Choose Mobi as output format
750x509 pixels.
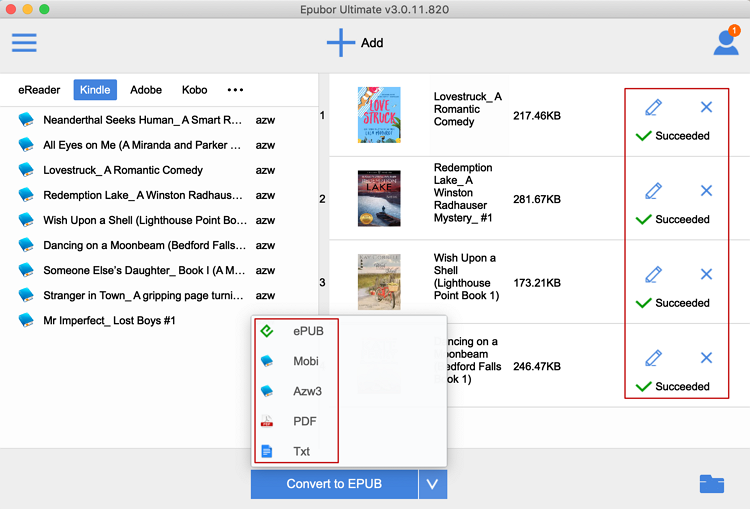coord(306,361)
